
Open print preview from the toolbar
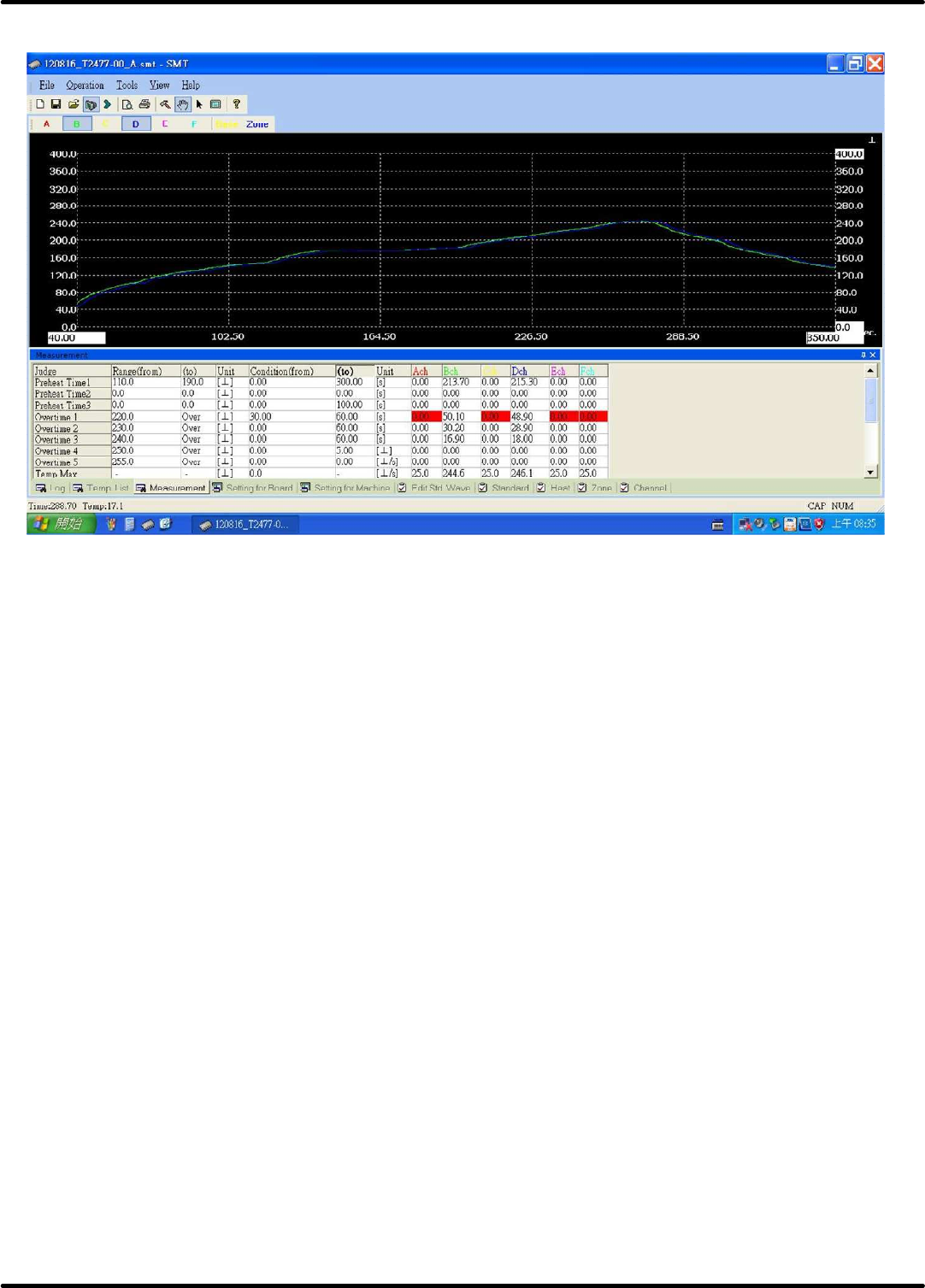pos(127,104)
